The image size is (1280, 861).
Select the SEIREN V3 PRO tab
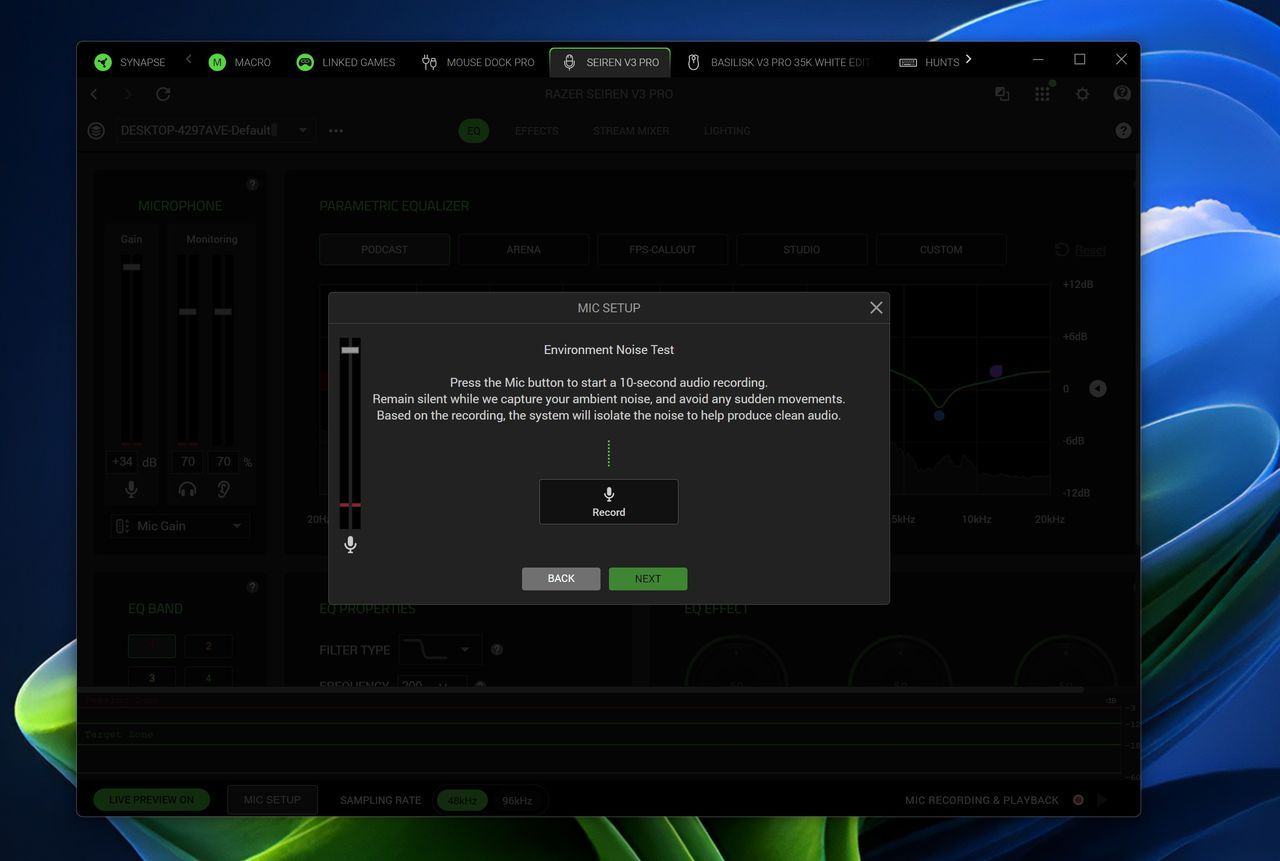[x=610, y=62]
